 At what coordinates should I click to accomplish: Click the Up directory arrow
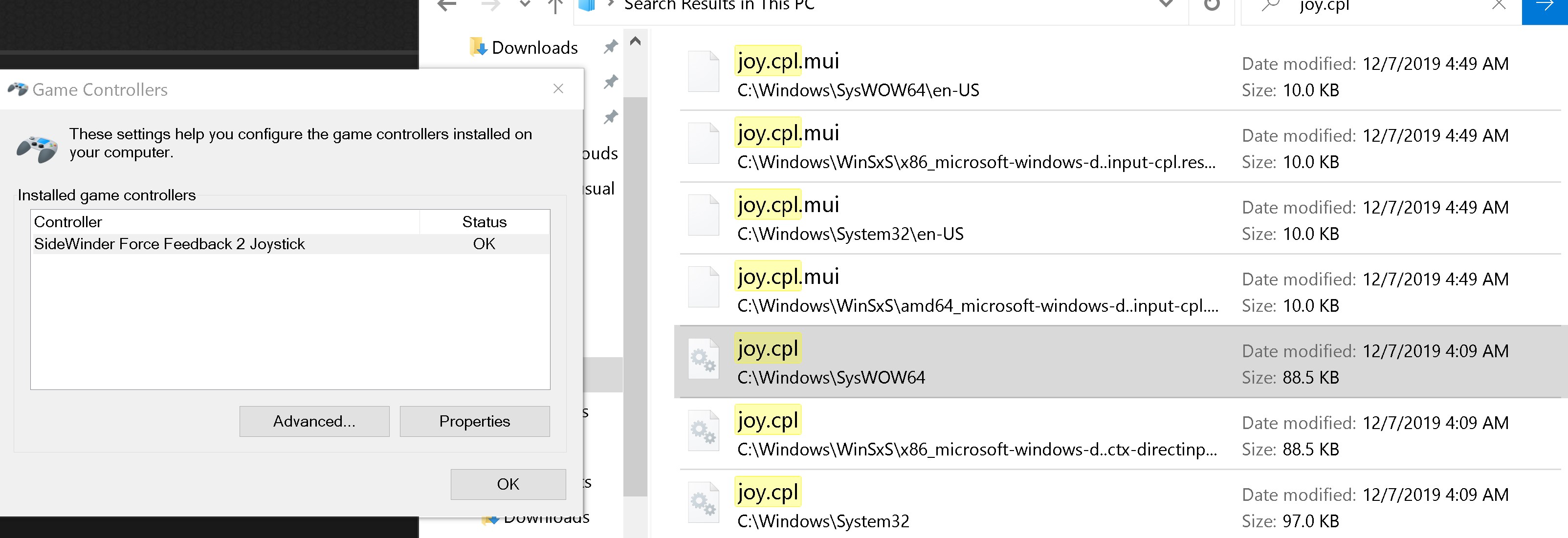[x=554, y=6]
